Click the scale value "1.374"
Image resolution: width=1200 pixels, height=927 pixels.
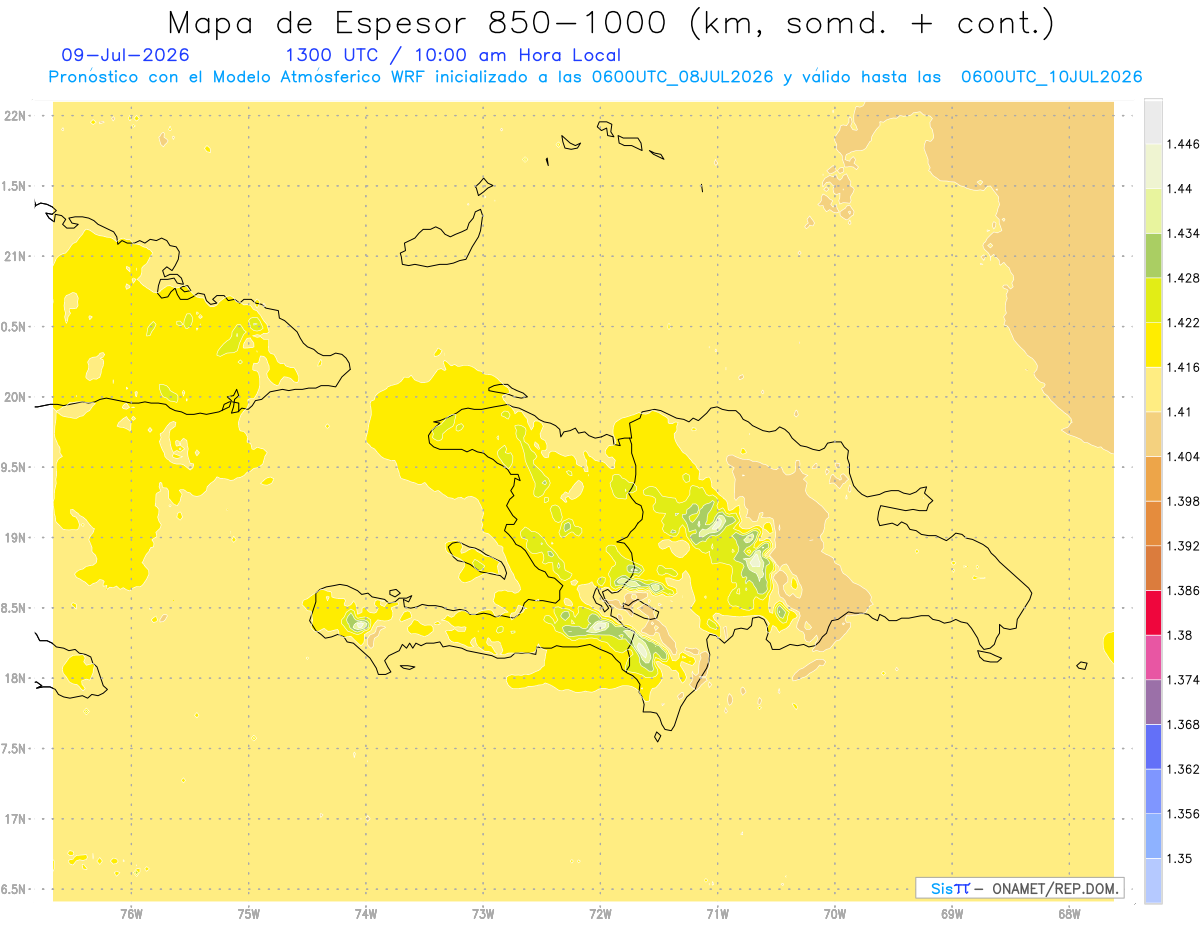click(1183, 679)
